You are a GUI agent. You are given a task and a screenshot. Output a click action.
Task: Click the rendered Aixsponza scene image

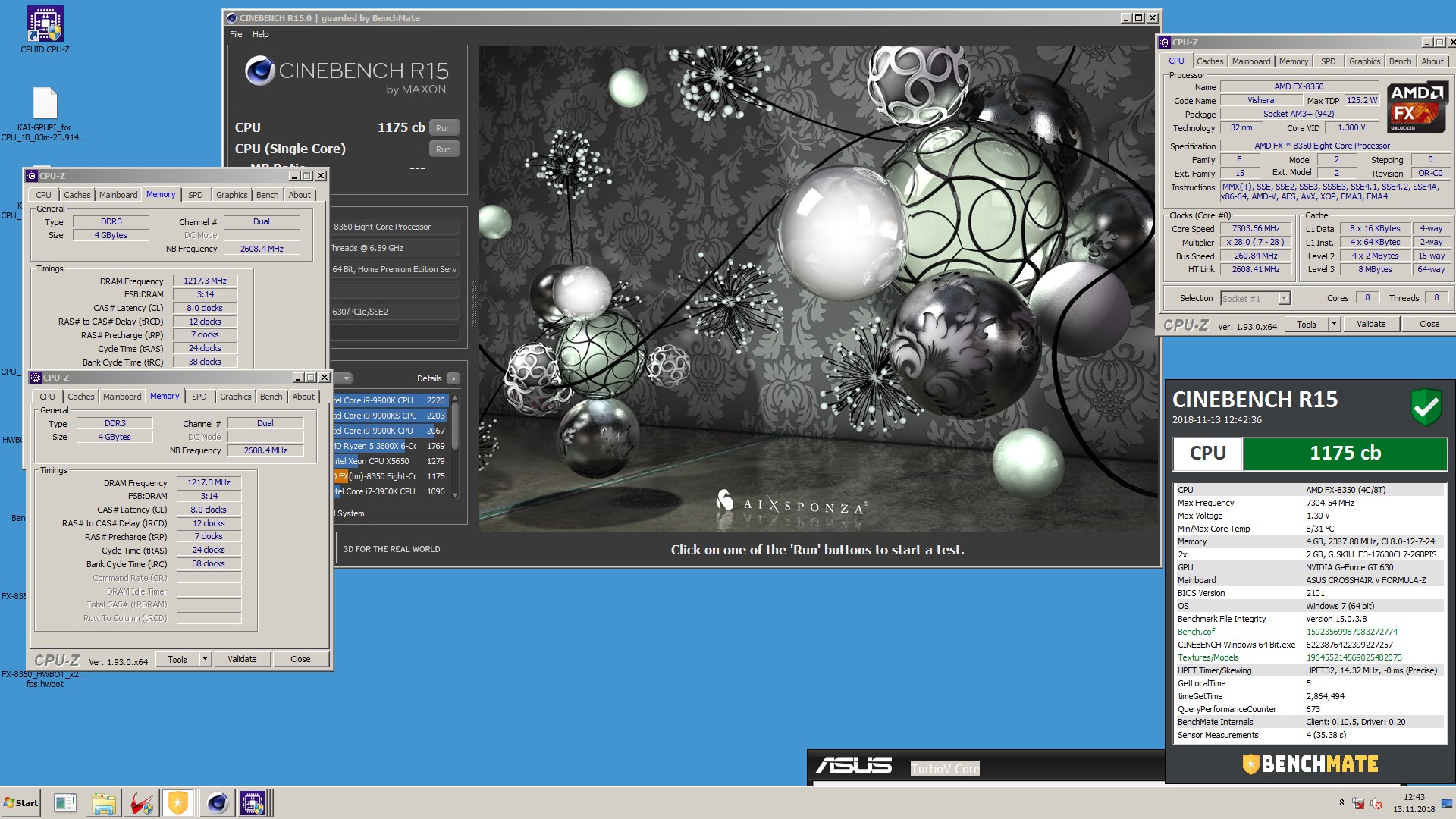pyautogui.click(x=818, y=288)
